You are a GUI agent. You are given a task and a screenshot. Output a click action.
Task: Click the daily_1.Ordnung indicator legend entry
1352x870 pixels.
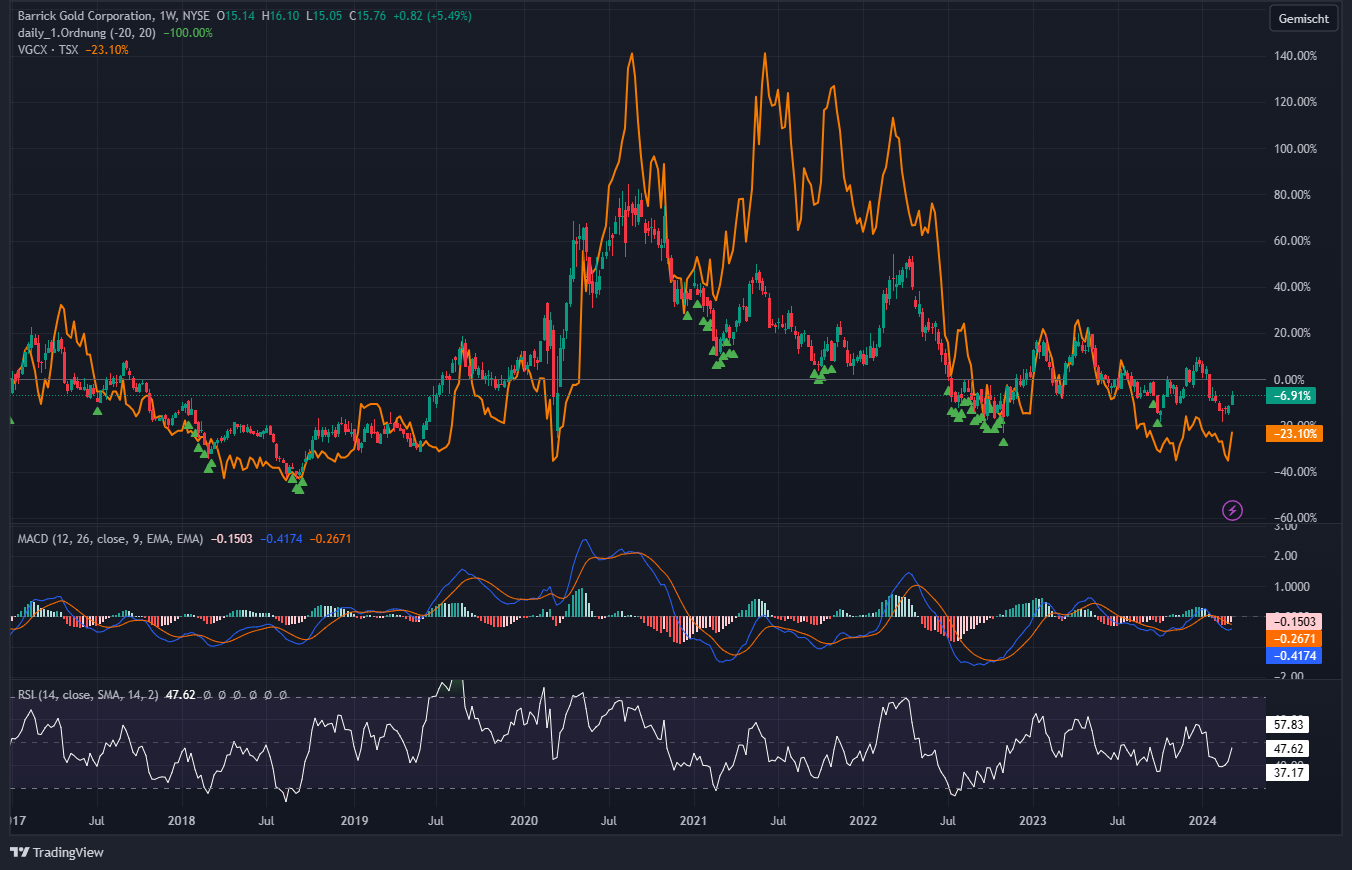tap(60, 32)
